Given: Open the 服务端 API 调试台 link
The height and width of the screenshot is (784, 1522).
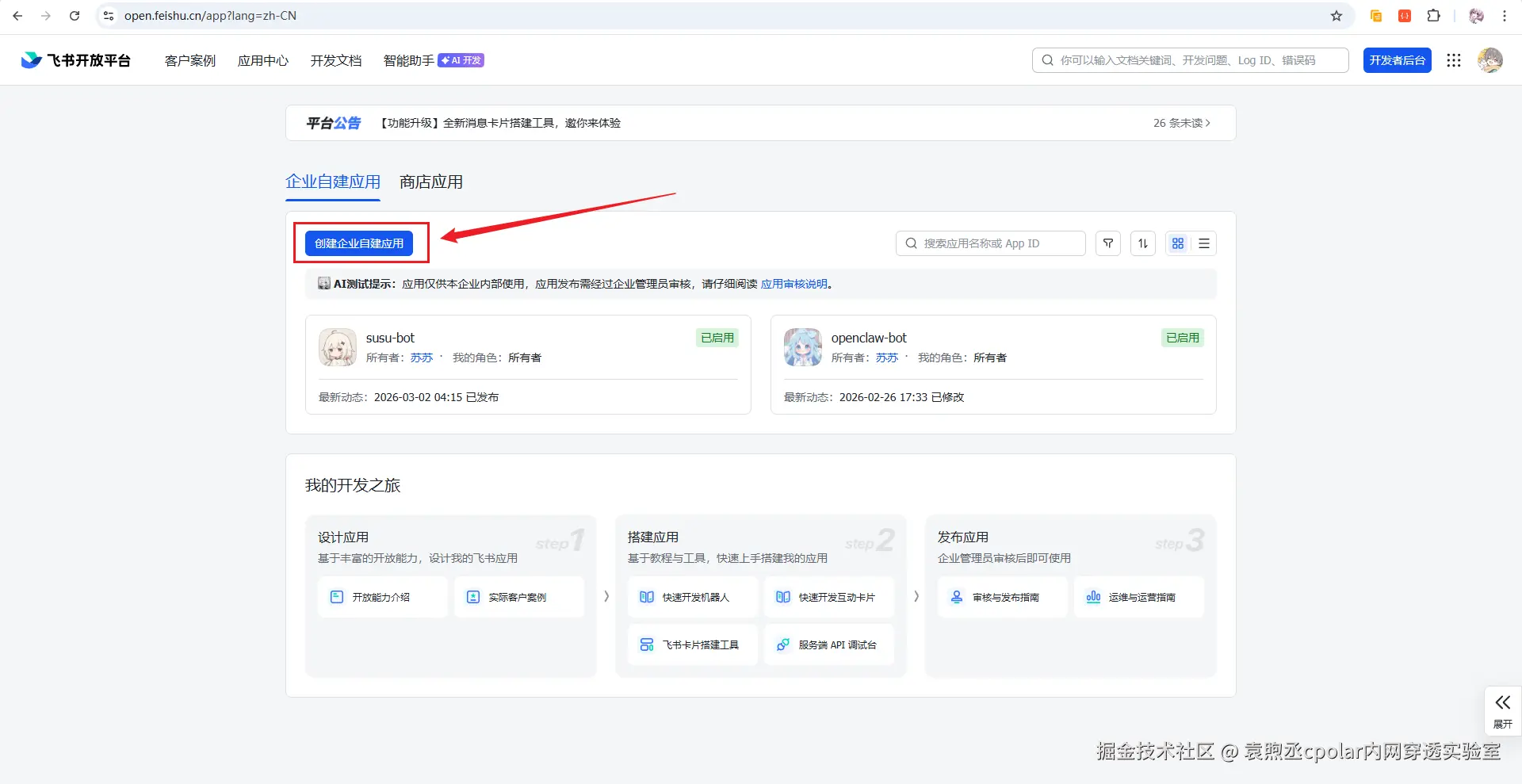Looking at the screenshot, I should click(829, 644).
